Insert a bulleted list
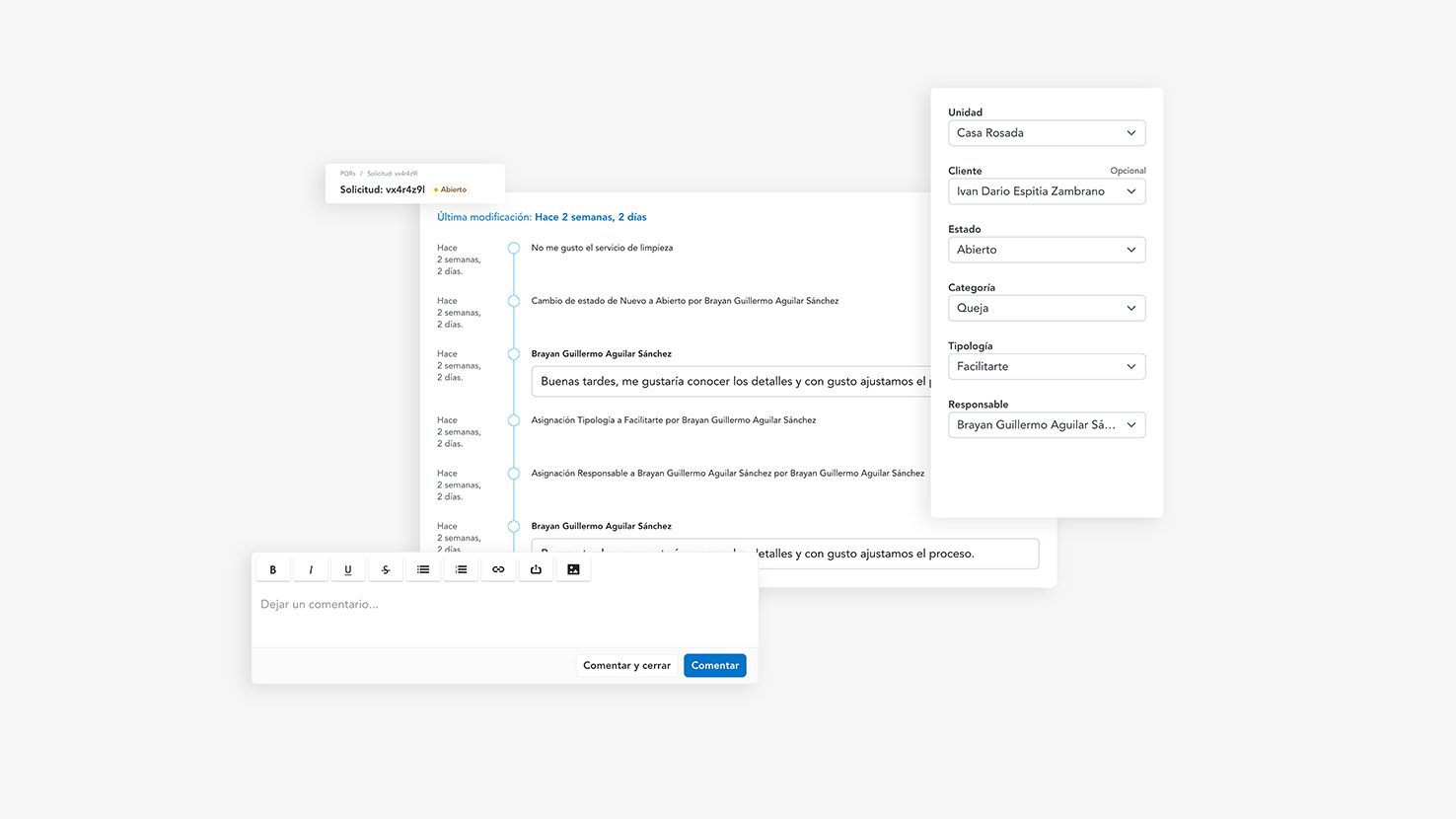 click(x=423, y=569)
